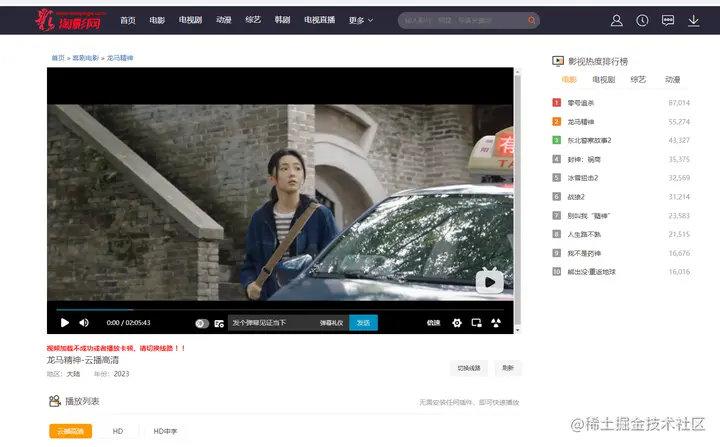
Task: Open 龙马精神 in ranking list
Action: [x=580, y=122]
